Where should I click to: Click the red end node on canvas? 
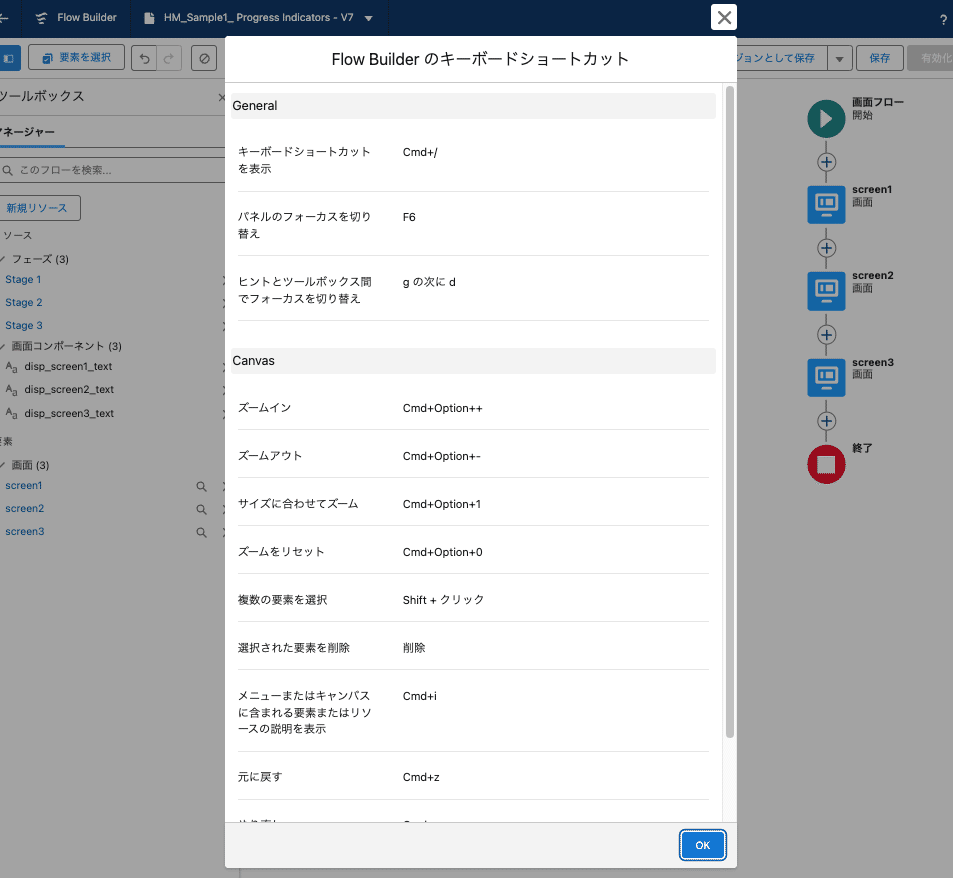click(826, 465)
